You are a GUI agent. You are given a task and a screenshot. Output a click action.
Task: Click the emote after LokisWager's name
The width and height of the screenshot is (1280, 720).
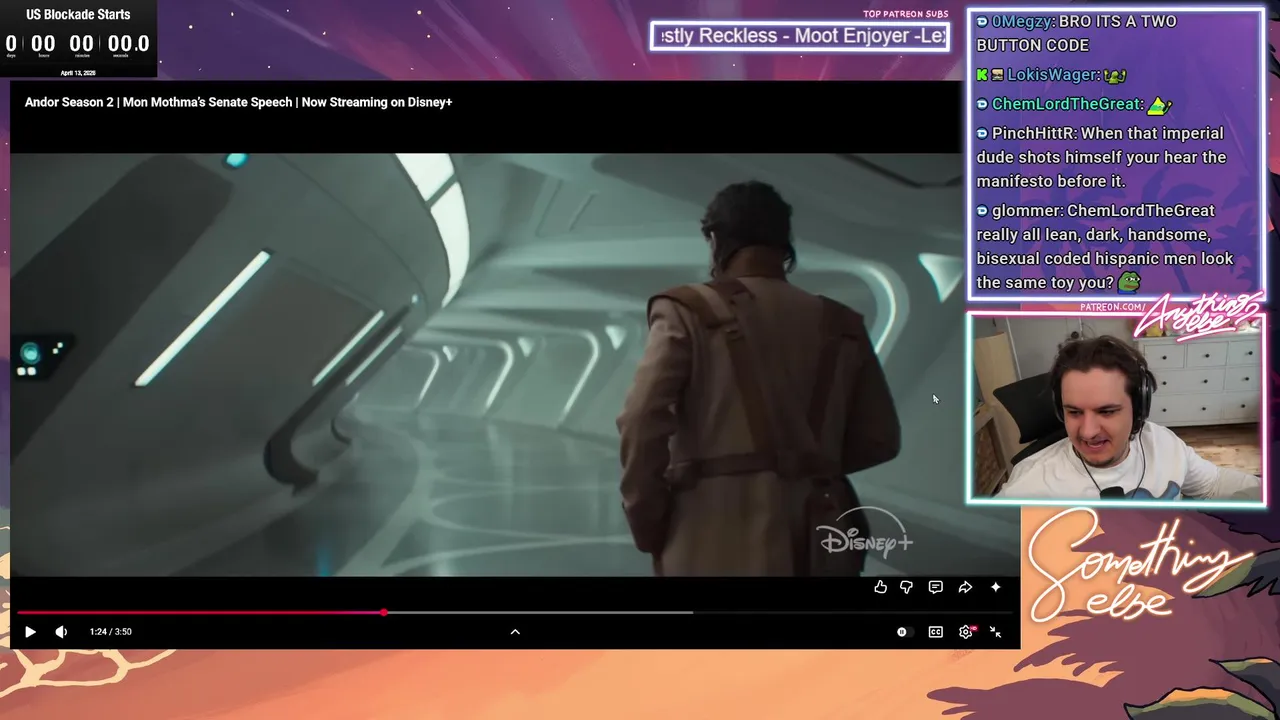click(x=1115, y=75)
